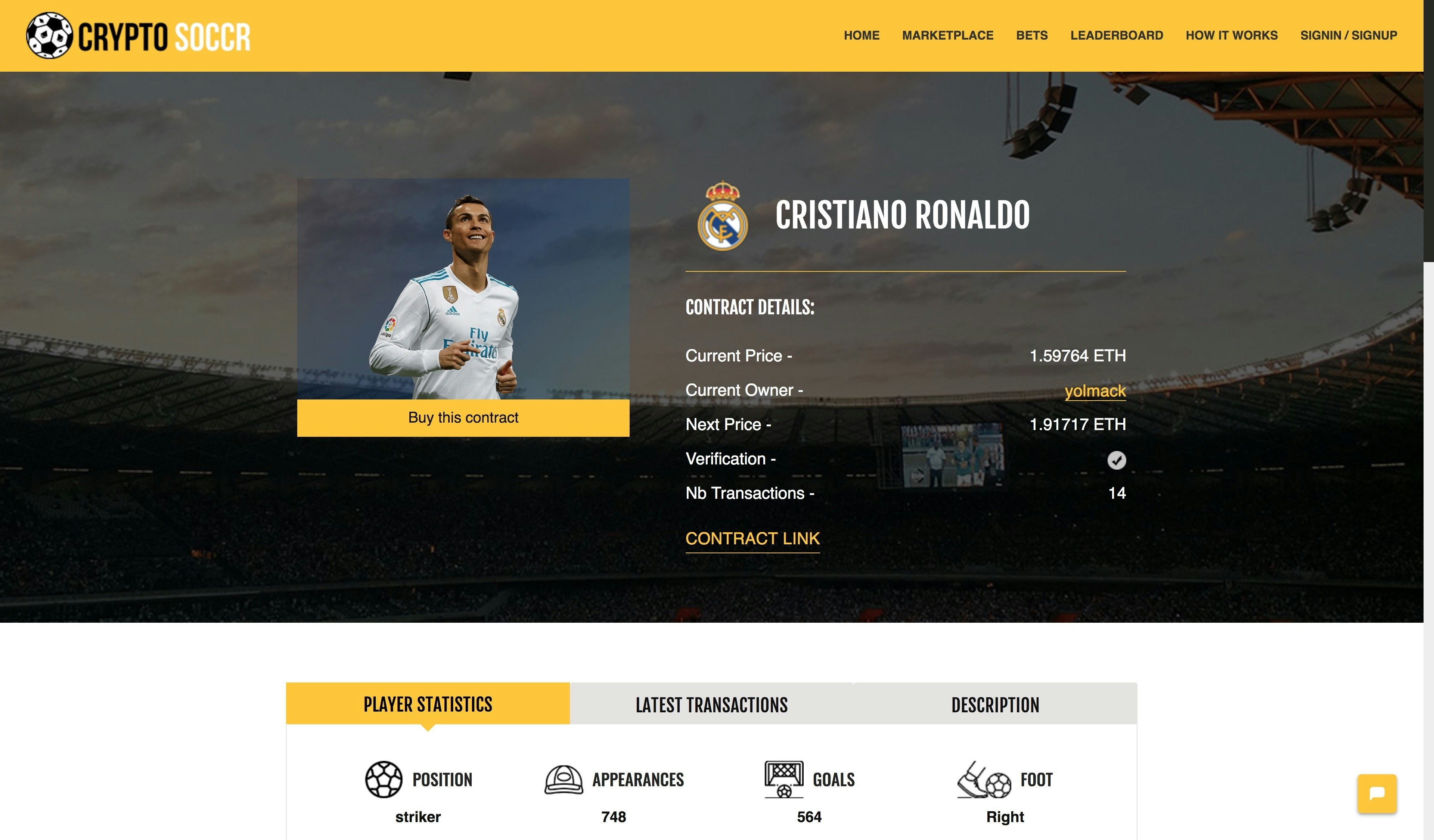Click the Crypto Soccr soccer ball logo
Image resolution: width=1434 pixels, height=840 pixels.
coord(50,35)
